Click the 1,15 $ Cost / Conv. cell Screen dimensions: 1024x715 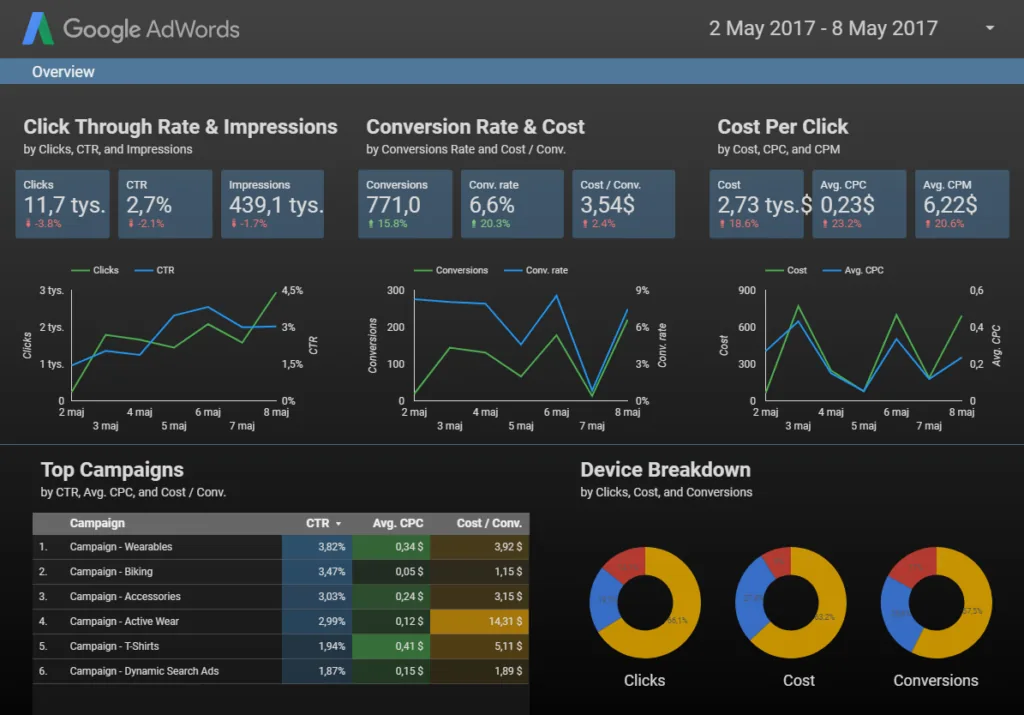point(480,572)
